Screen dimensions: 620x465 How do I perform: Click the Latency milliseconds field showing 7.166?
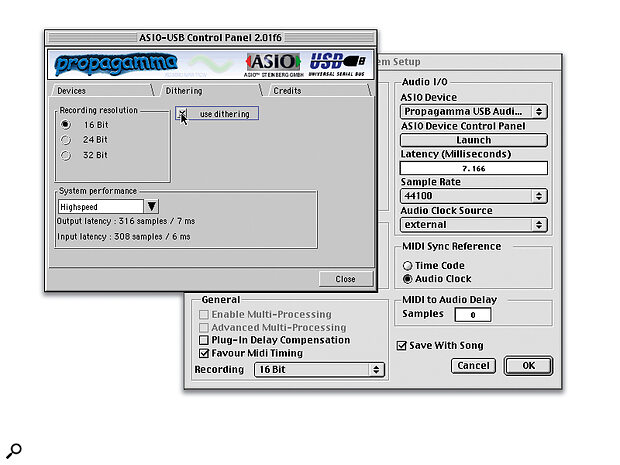click(473, 168)
